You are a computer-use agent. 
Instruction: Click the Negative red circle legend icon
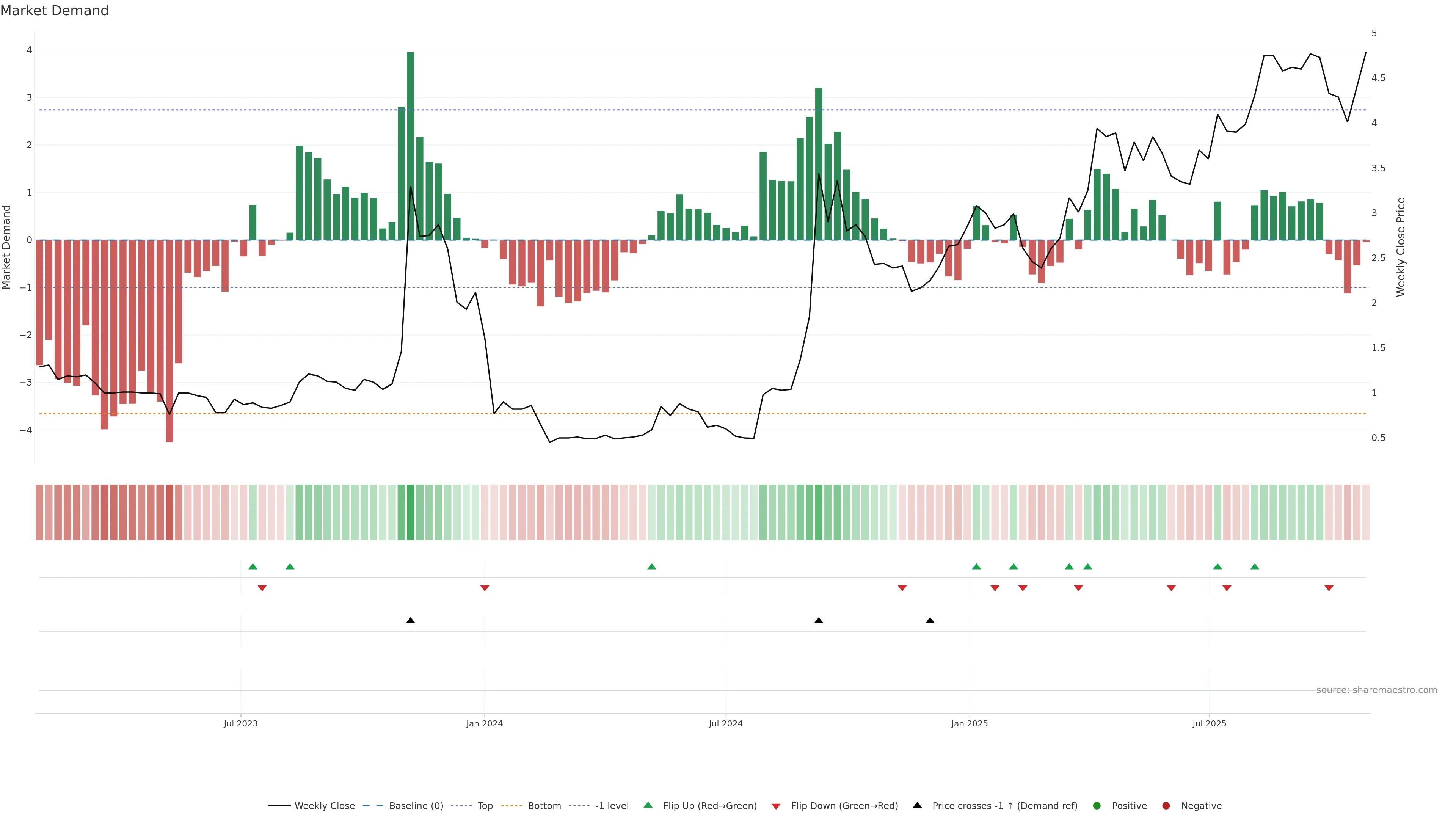point(1166,806)
